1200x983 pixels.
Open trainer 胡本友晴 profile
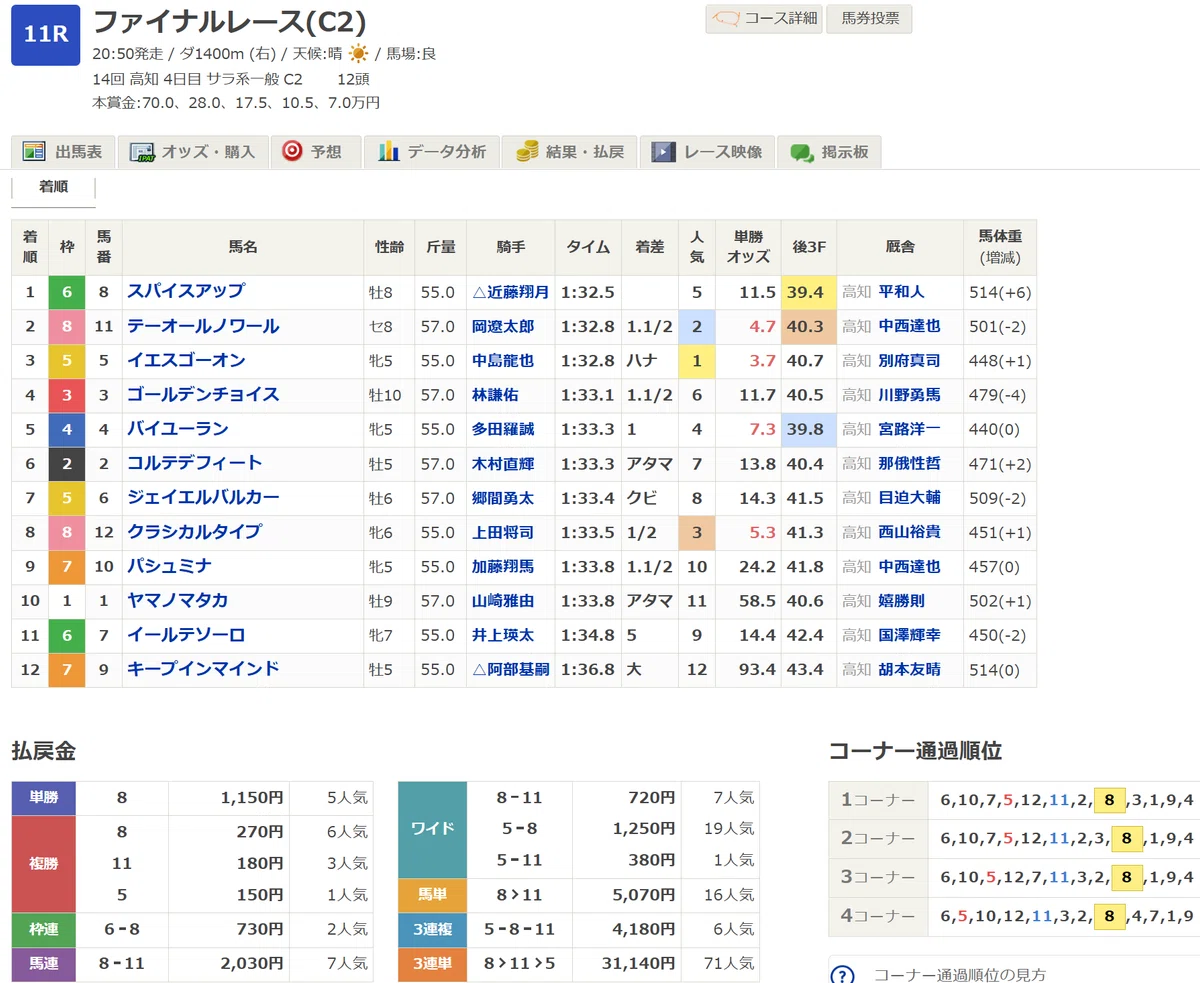coord(909,669)
